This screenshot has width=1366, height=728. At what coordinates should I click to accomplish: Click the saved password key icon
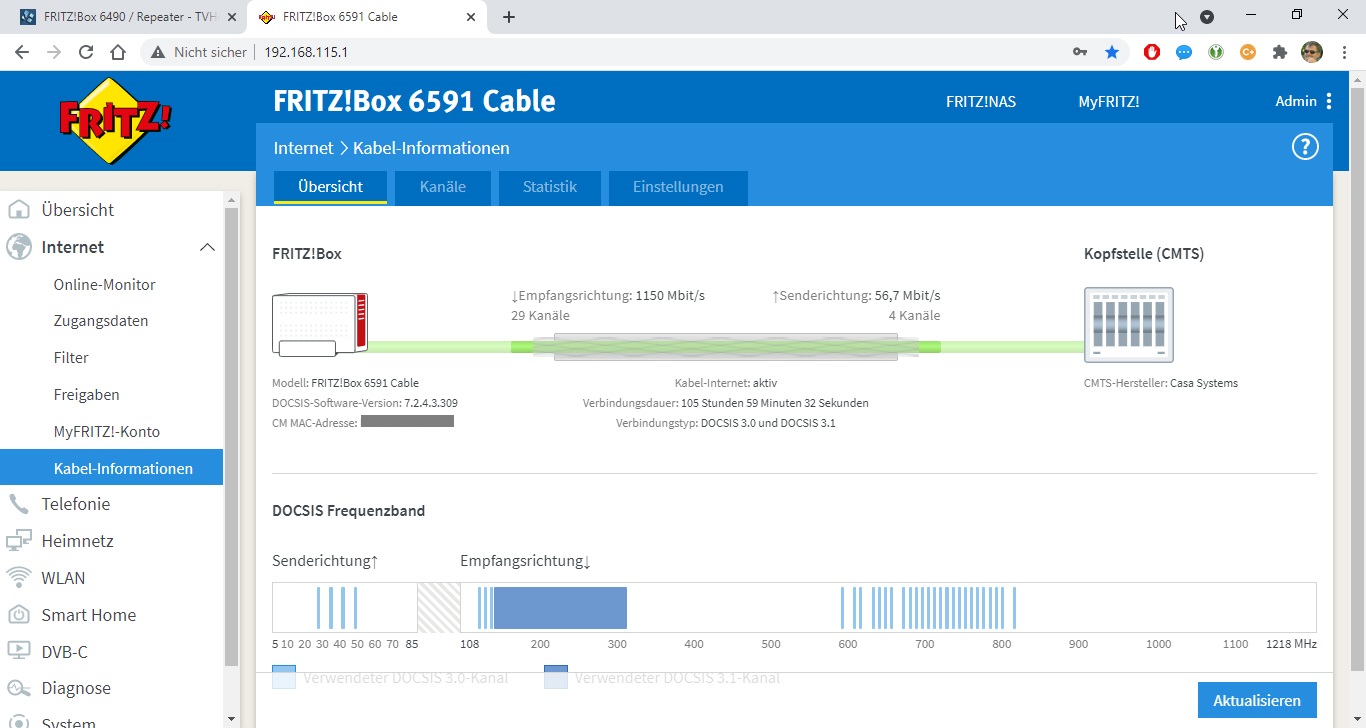[1080, 52]
